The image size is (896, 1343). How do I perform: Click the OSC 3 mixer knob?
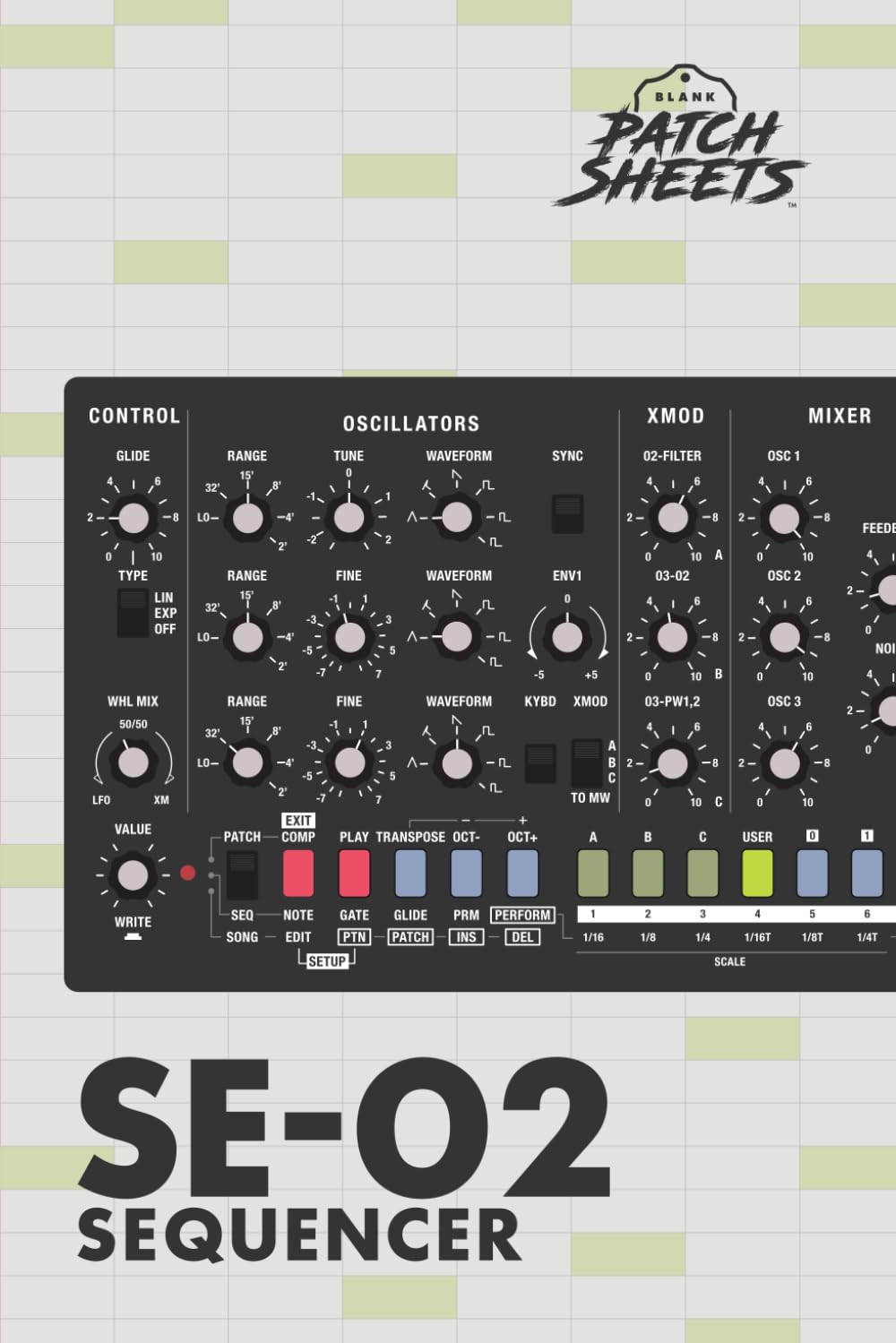[784, 763]
